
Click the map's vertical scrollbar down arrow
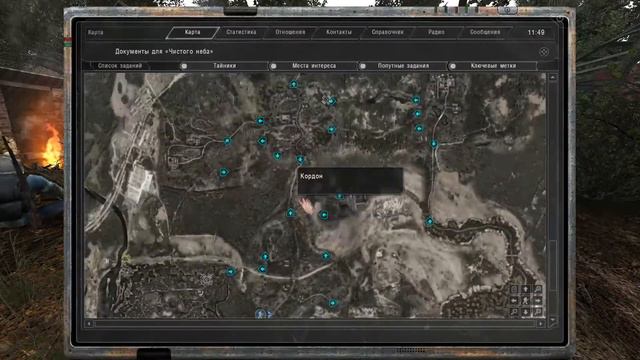click(553, 320)
